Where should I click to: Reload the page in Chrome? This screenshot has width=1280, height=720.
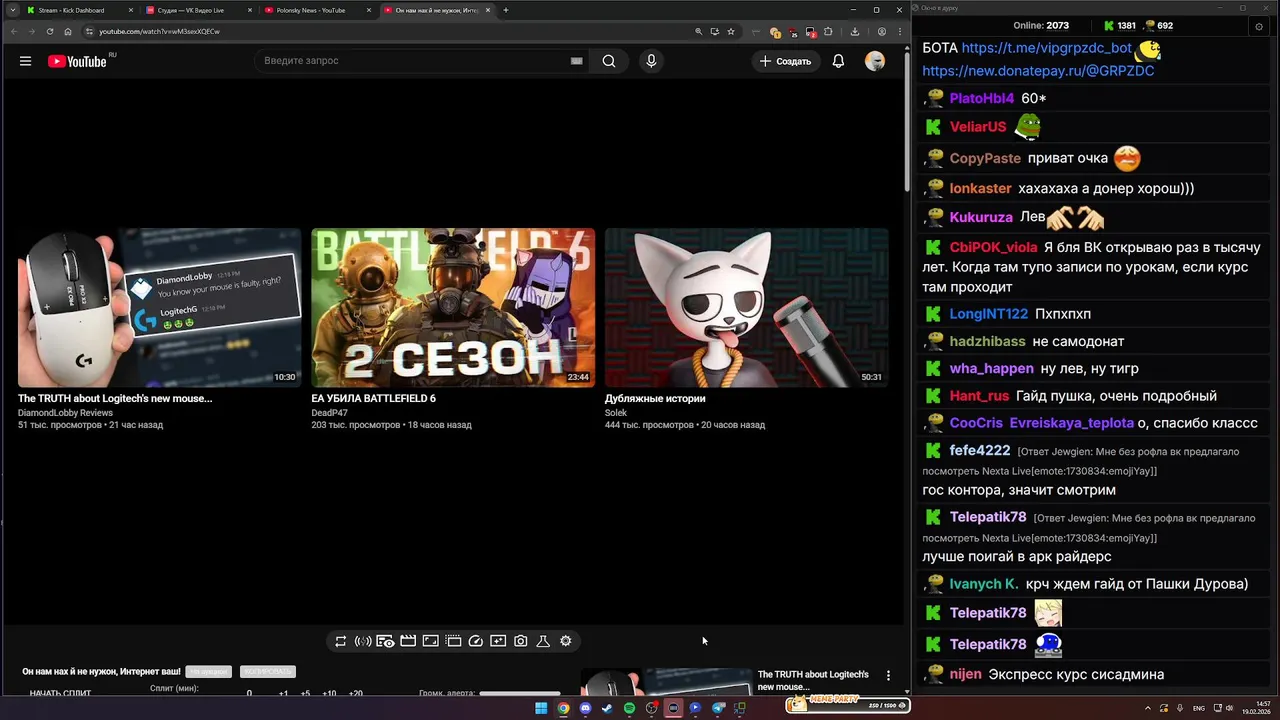click(x=49, y=31)
